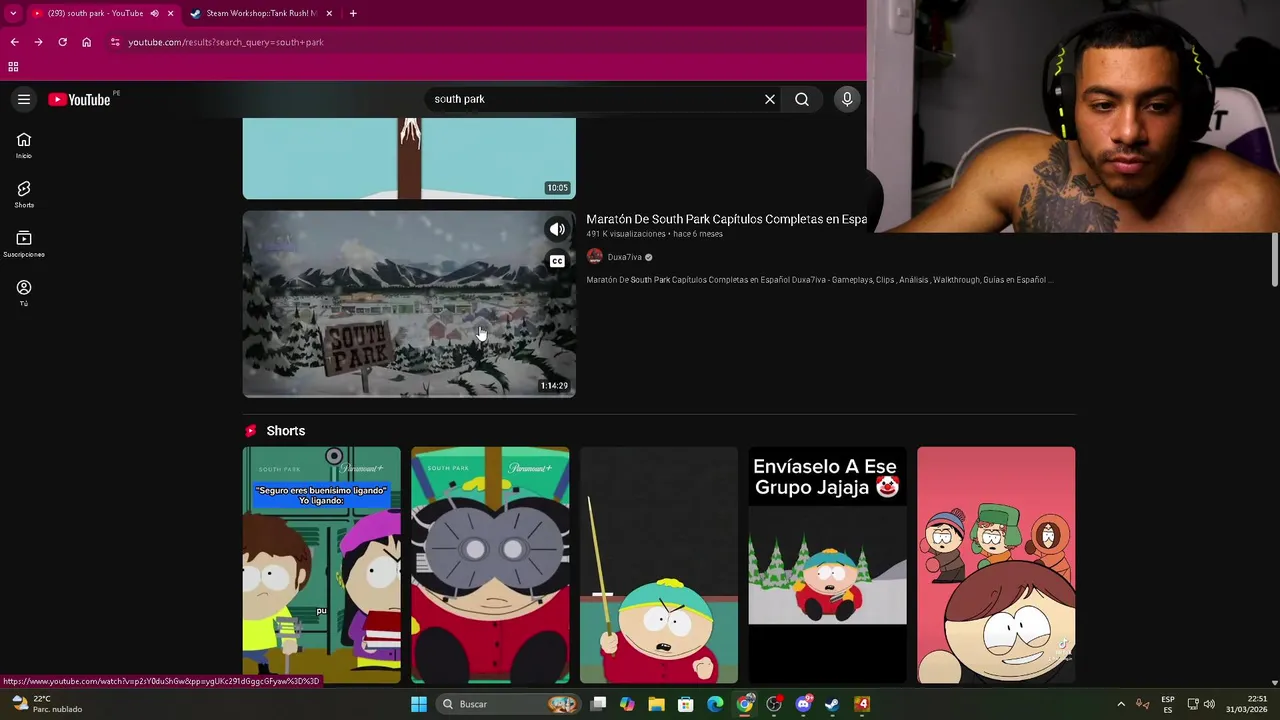
Task: Switch to the Steam Workshop tab
Action: [260, 13]
